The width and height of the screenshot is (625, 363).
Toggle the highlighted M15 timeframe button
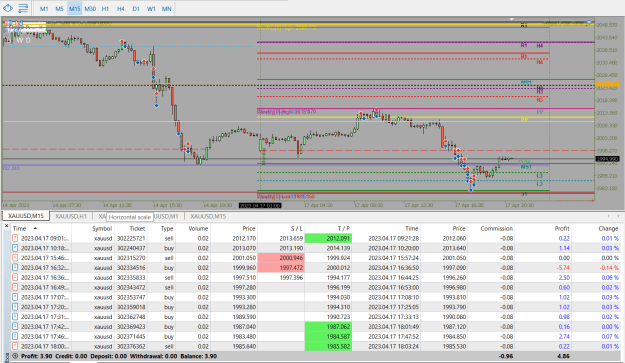point(74,8)
